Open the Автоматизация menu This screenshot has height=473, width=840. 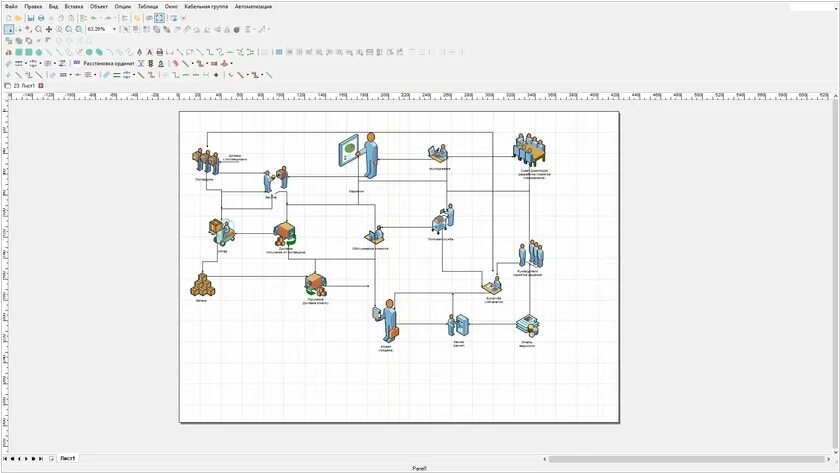253,6
